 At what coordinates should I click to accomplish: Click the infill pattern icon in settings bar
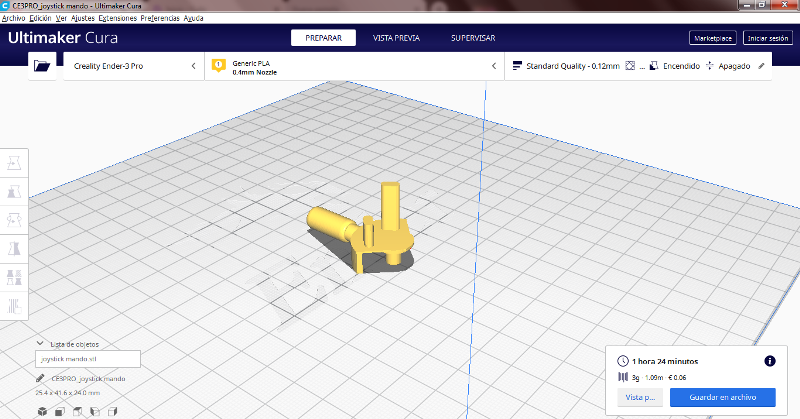click(630, 66)
